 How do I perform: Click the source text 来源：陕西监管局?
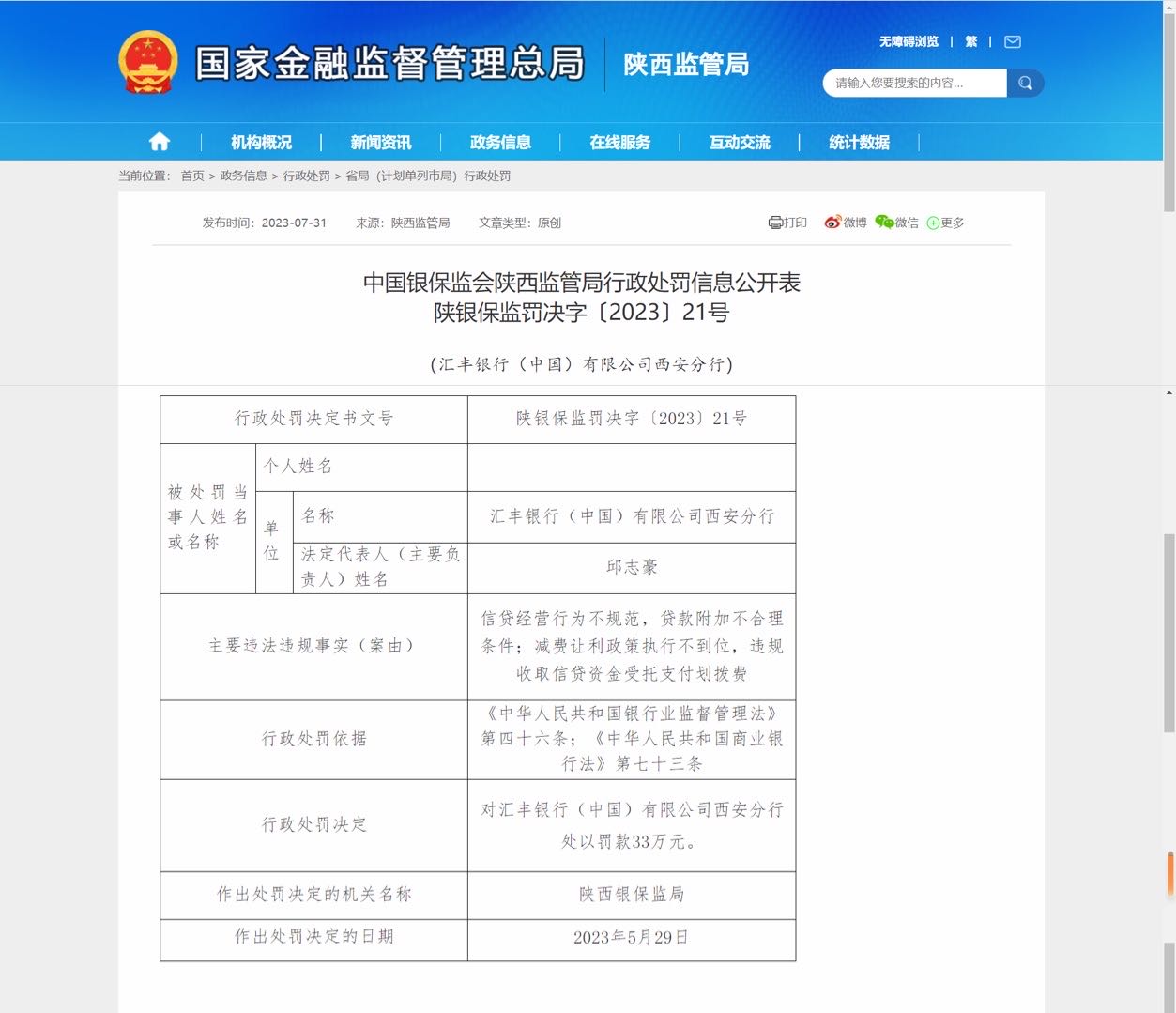coord(403,223)
